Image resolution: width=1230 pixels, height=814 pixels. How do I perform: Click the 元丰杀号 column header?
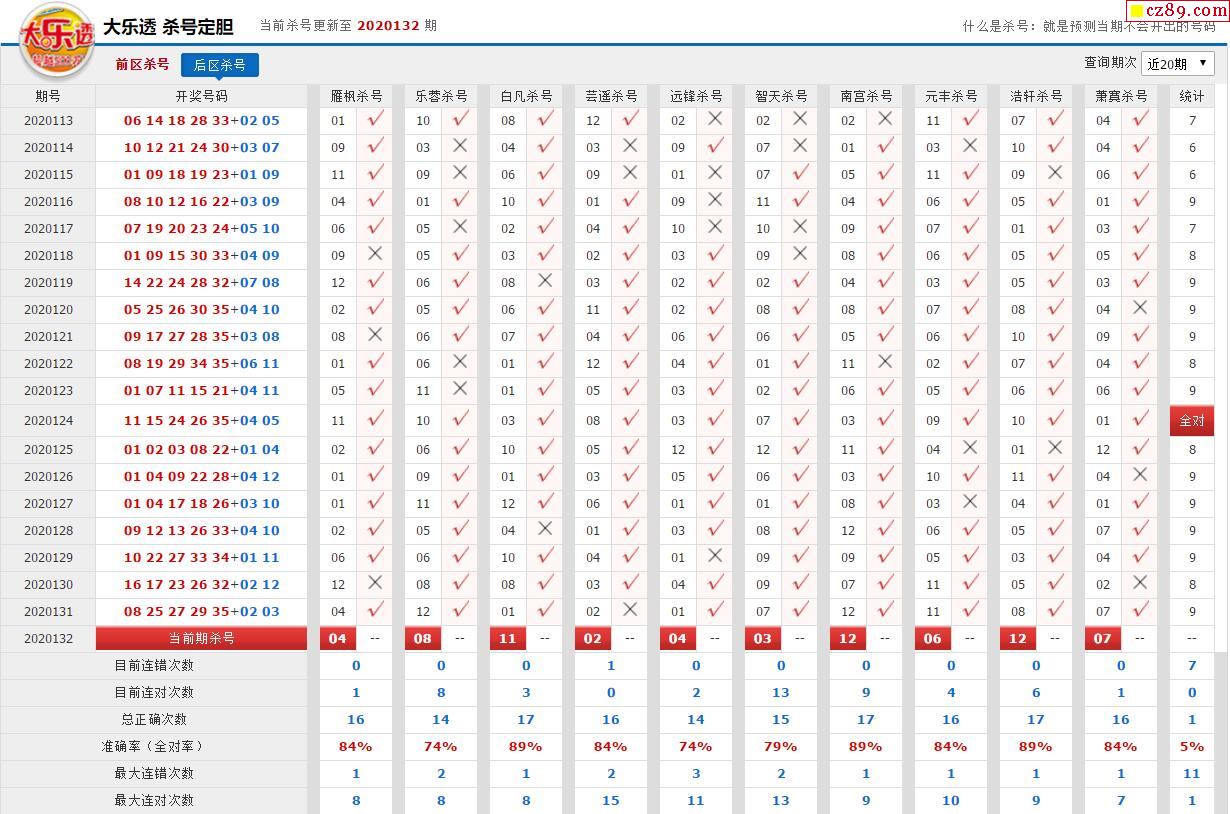click(x=951, y=96)
